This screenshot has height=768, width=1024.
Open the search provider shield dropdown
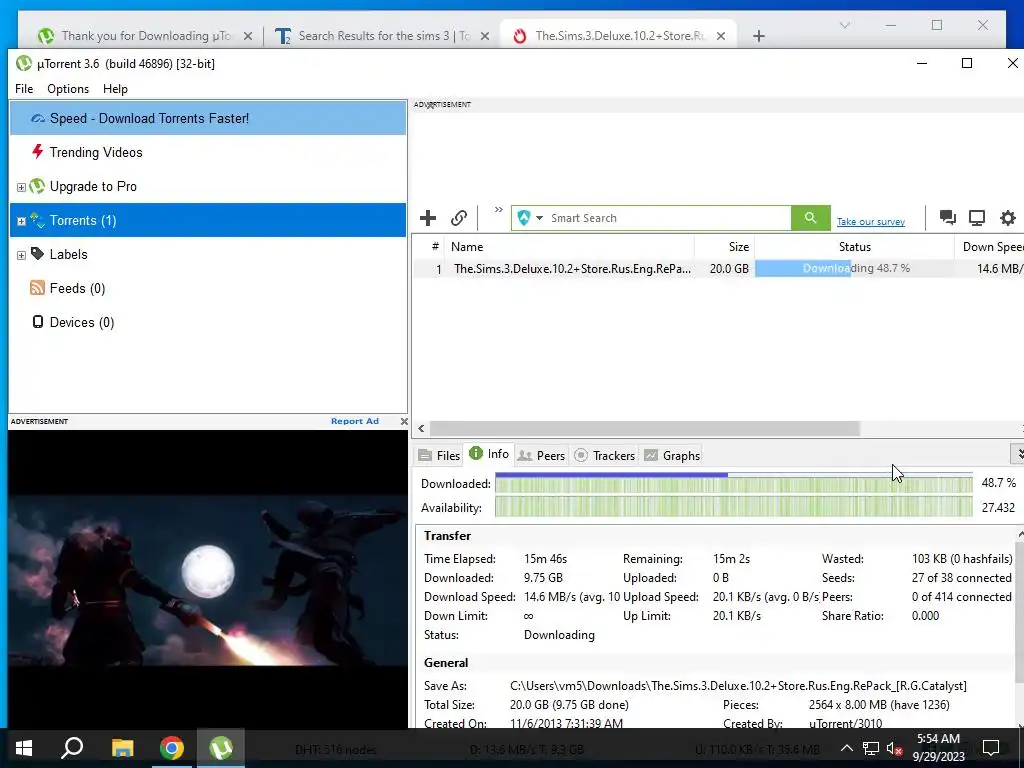coord(530,218)
